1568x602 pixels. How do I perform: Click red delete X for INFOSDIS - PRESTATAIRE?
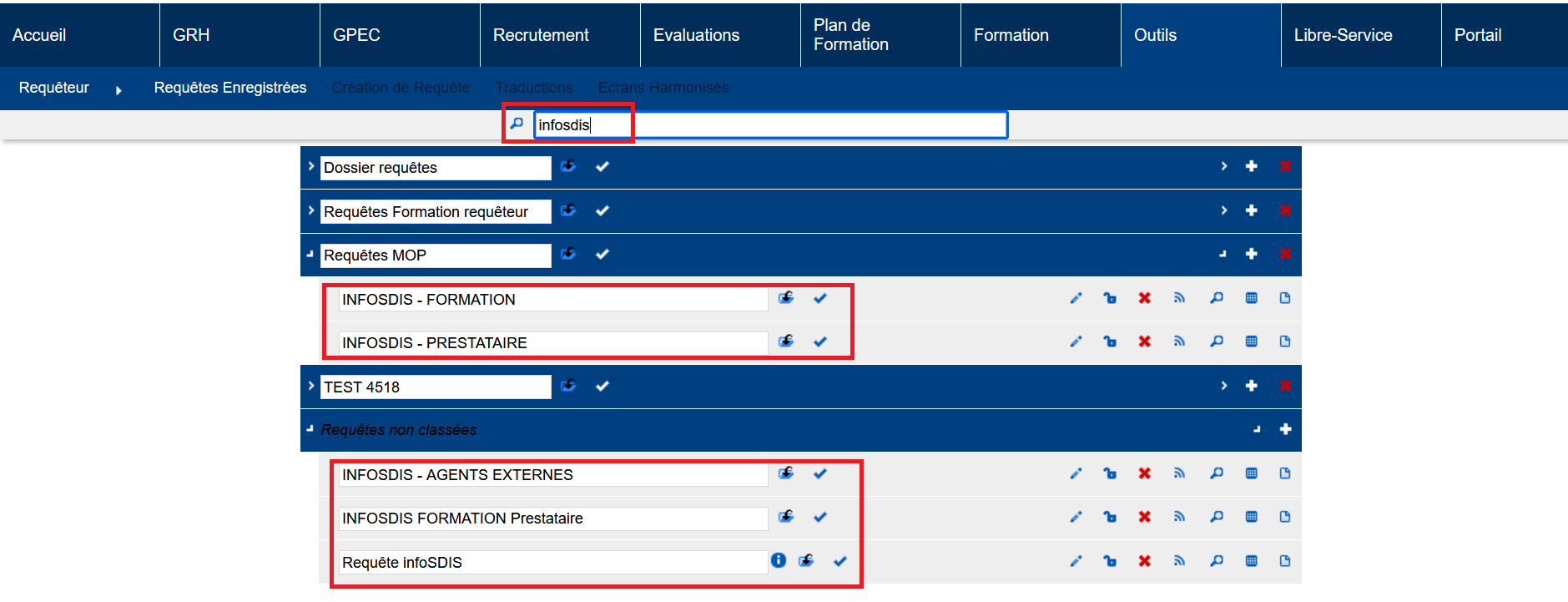pos(1144,341)
